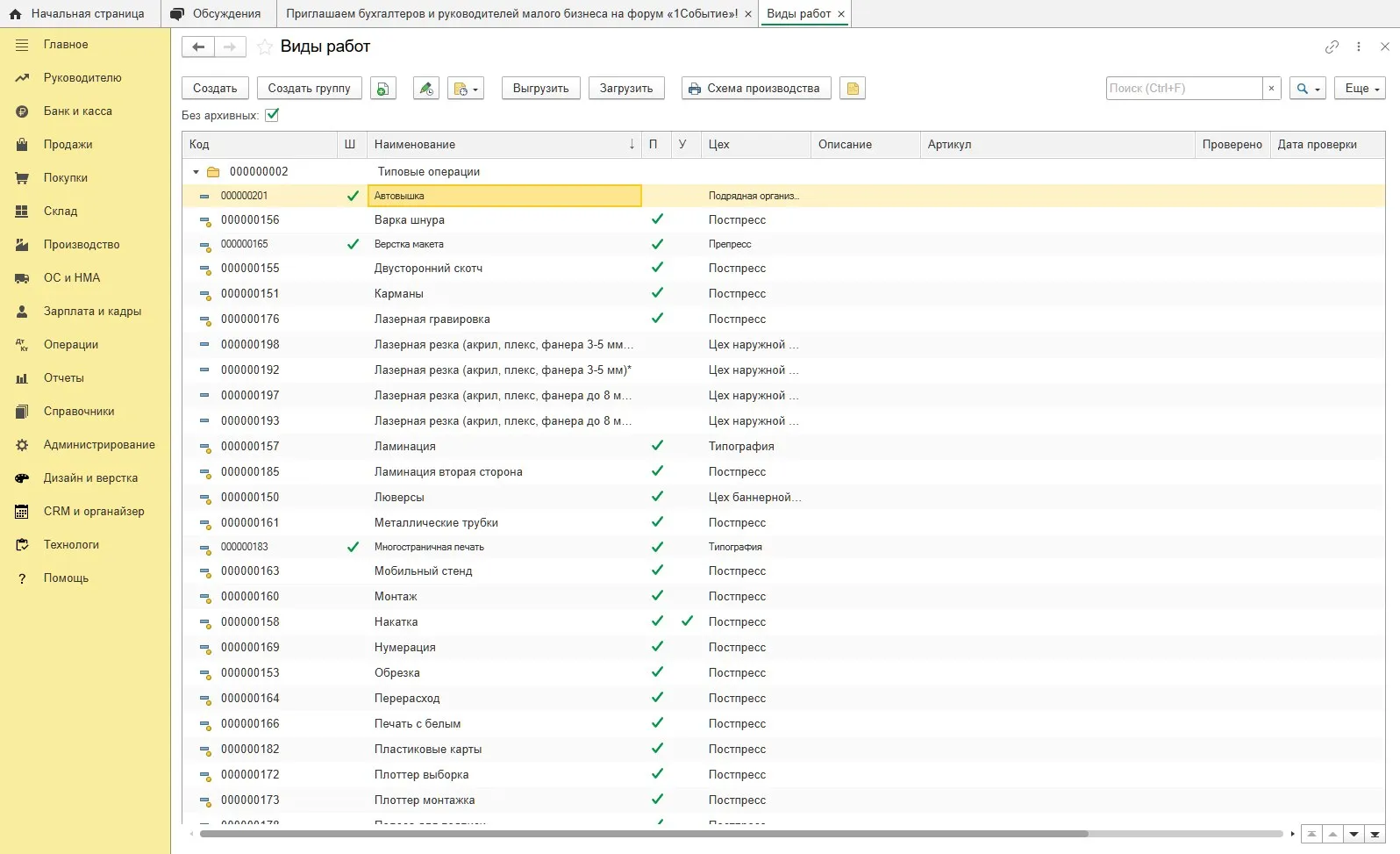Select the Лазерная гравировка row
The width and height of the screenshot is (1400, 854).
coord(783,319)
